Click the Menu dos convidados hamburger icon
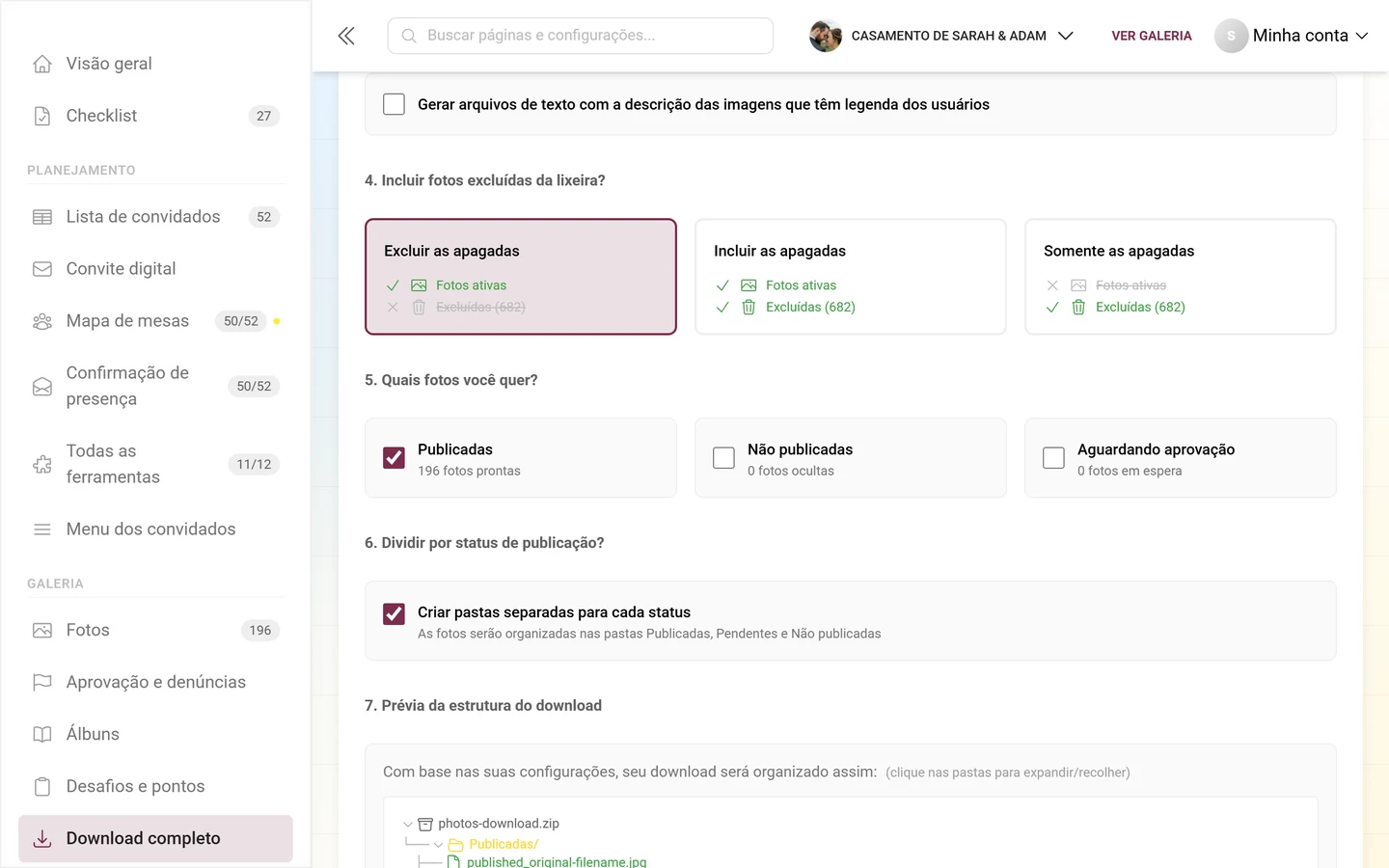This screenshot has width=1389, height=868. point(42,529)
